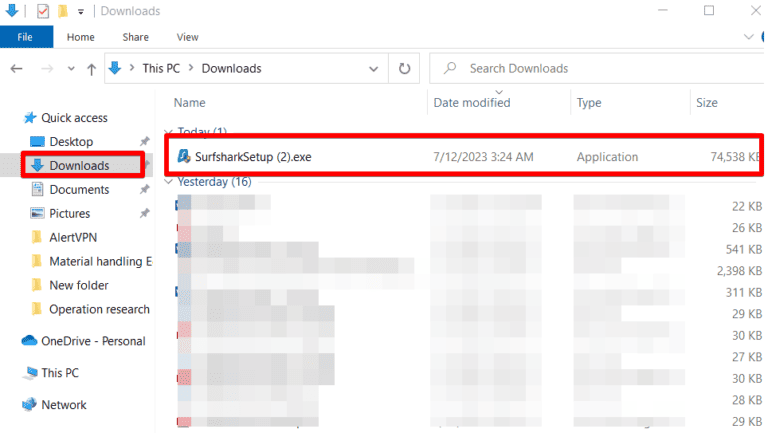Click the OneDrive cloud icon
The height and width of the screenshot is (433, 768).
pos(29,340)
